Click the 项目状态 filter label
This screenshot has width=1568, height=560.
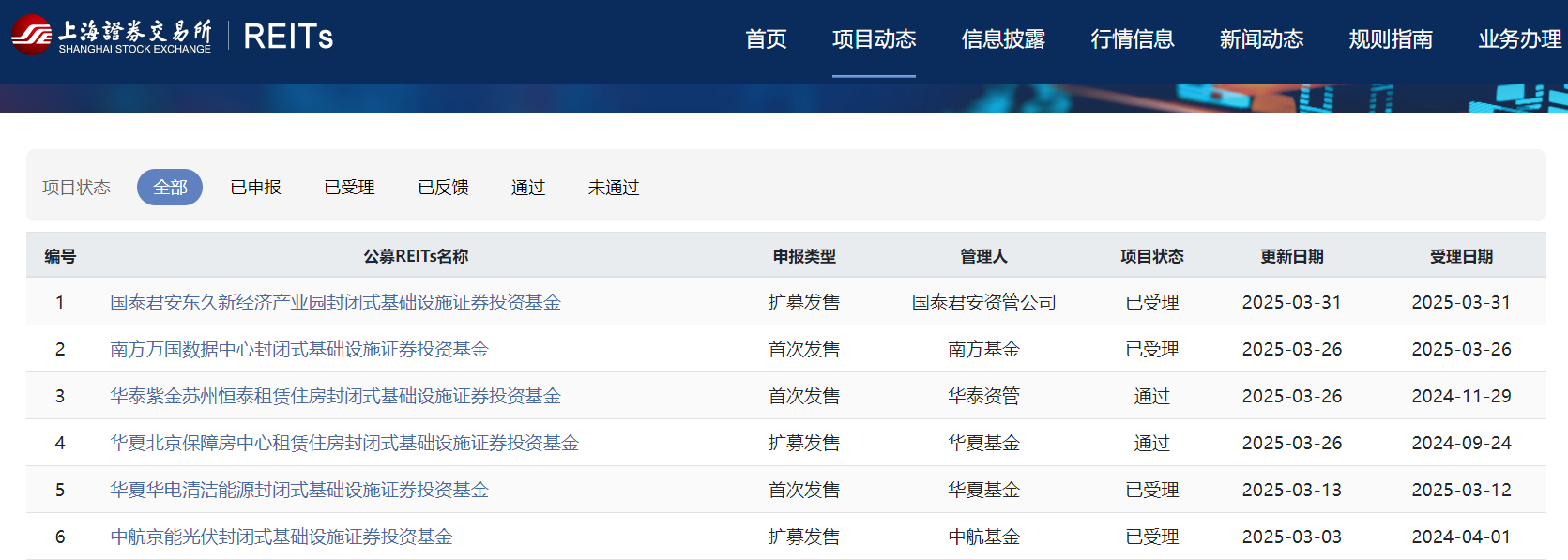[76, 188]
